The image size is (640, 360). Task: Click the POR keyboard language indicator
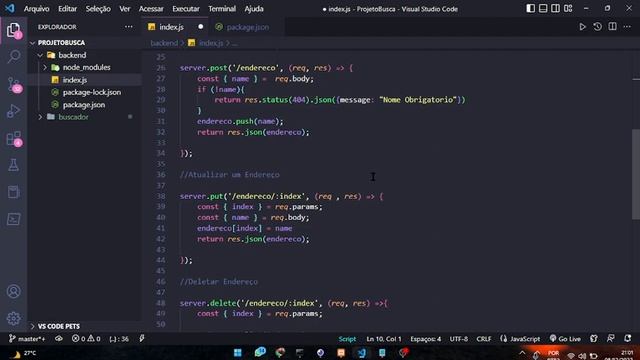(553, 354)
